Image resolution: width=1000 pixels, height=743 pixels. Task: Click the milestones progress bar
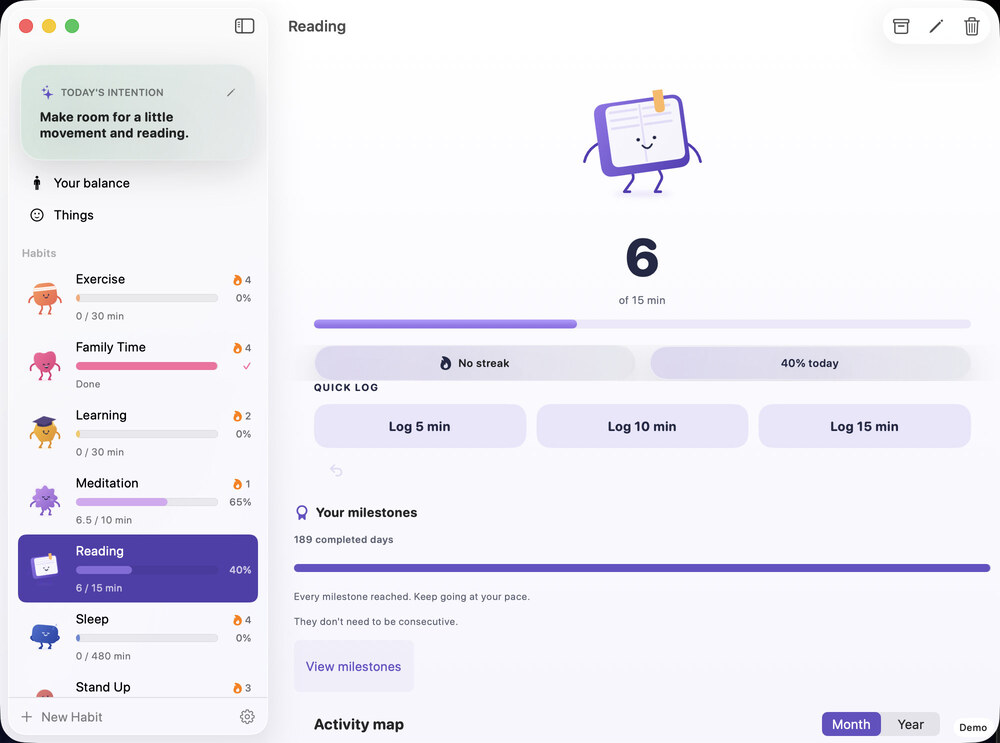click(642, 568)
